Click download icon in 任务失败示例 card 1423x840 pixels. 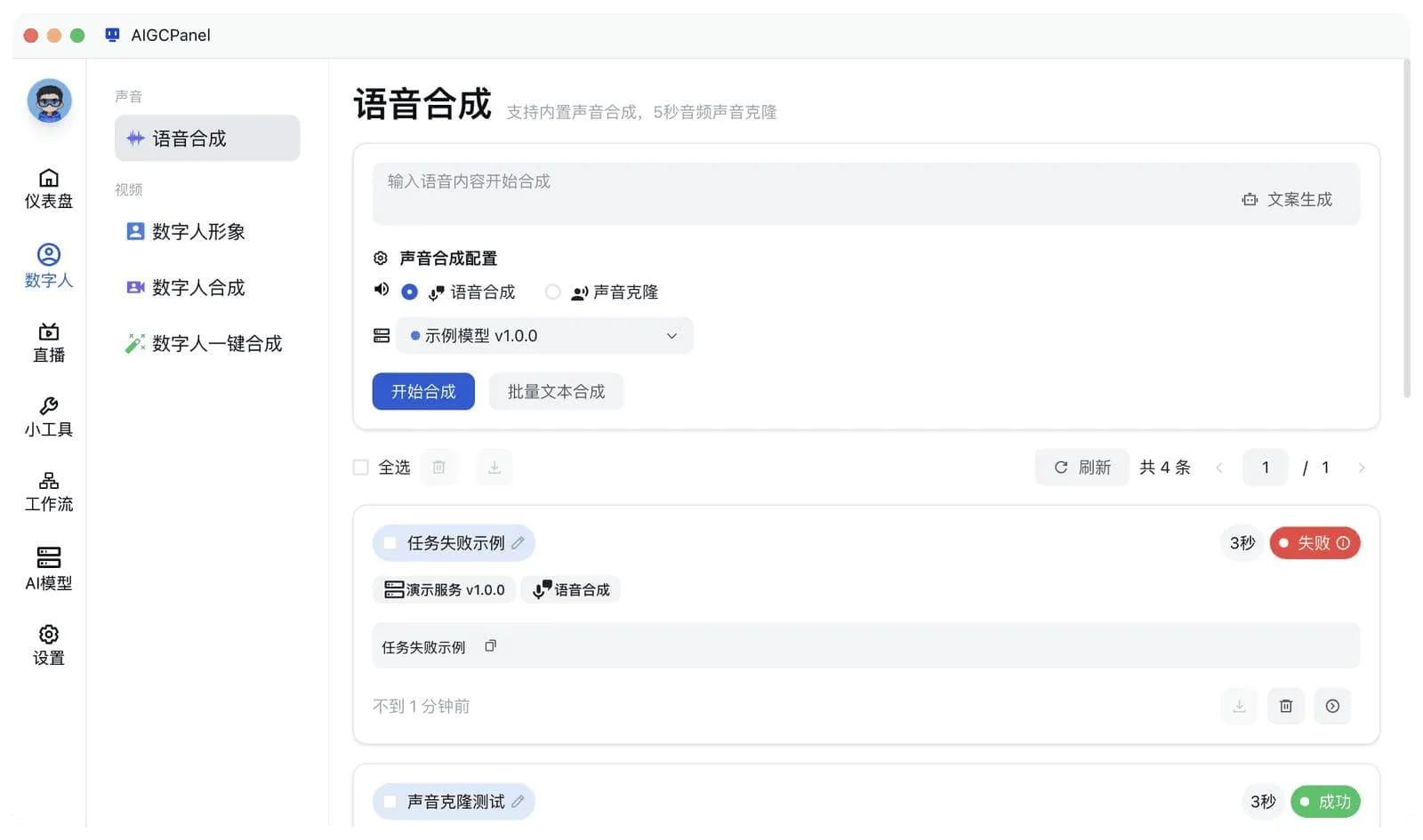coord(1239,706)
